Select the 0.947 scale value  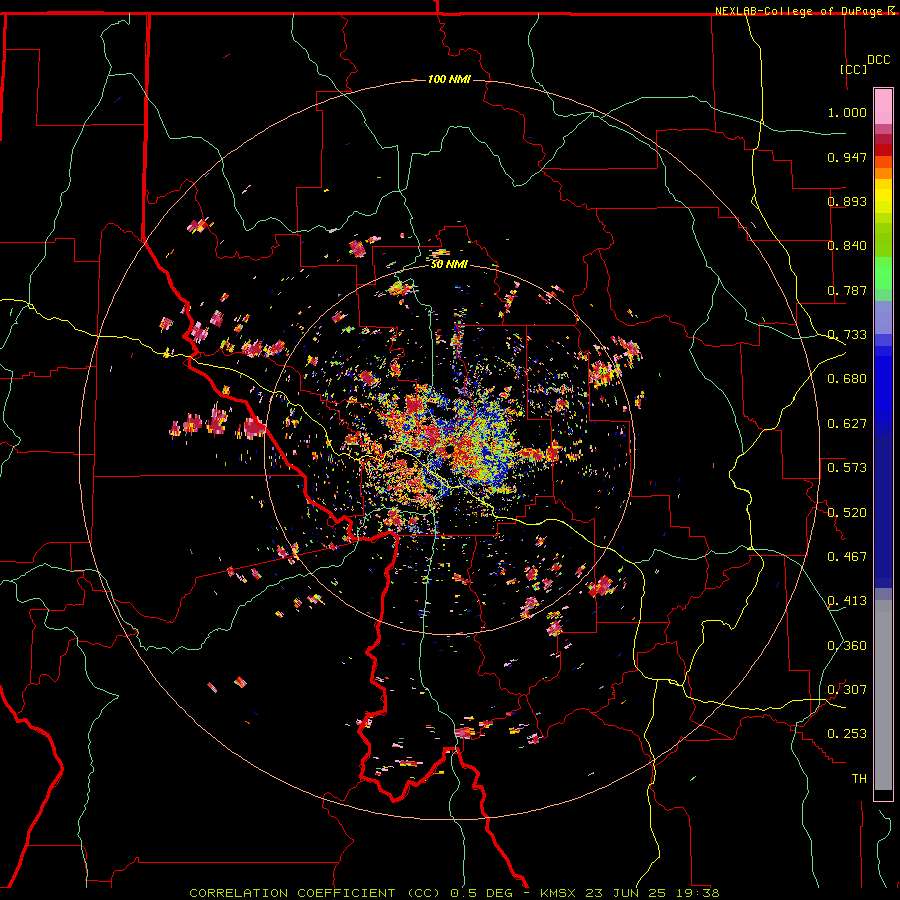tap(847, 157)
